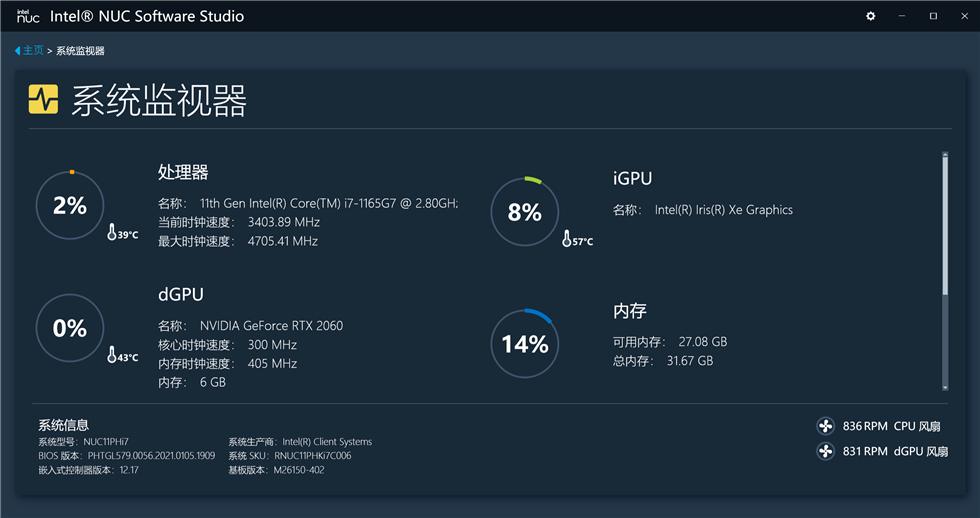
Task: Click the iGPU temperature thermometer icon
Action: [x=567, y=239]
